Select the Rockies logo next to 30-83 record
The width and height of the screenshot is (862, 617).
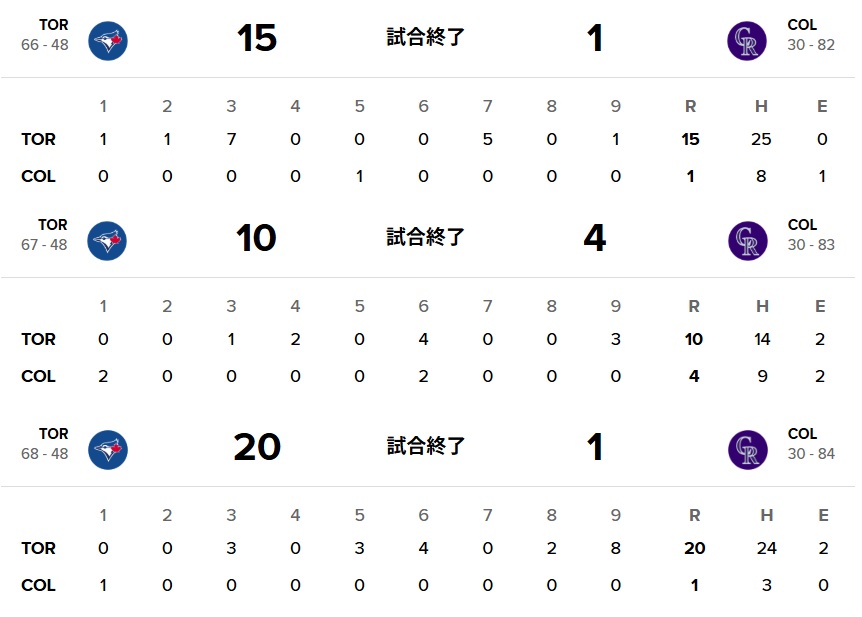click(x=747, y=241)
